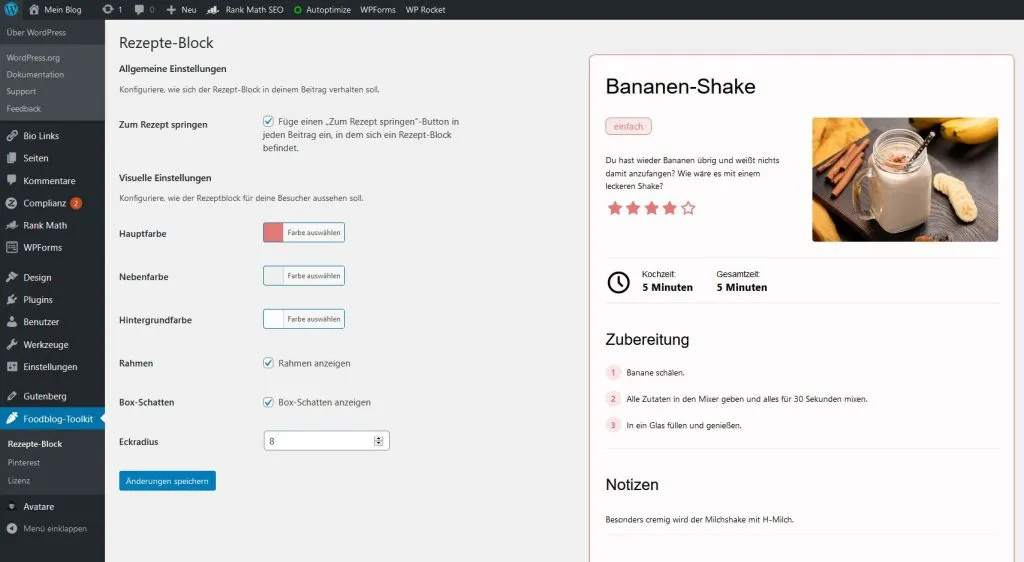
Task: Click "Änderungen speichern" button
Action: 167,481
